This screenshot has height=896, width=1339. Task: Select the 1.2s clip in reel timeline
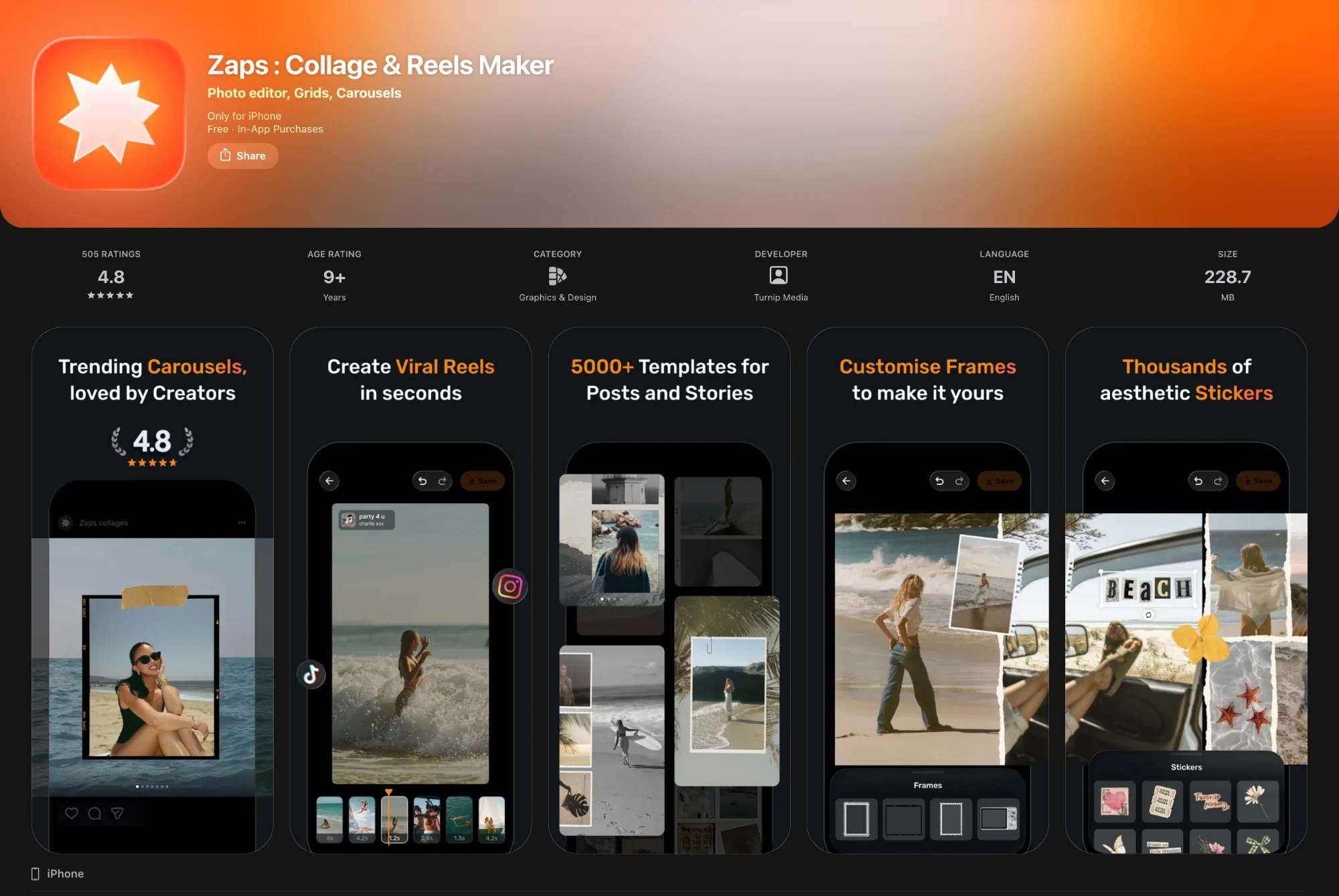pos(394,819)
